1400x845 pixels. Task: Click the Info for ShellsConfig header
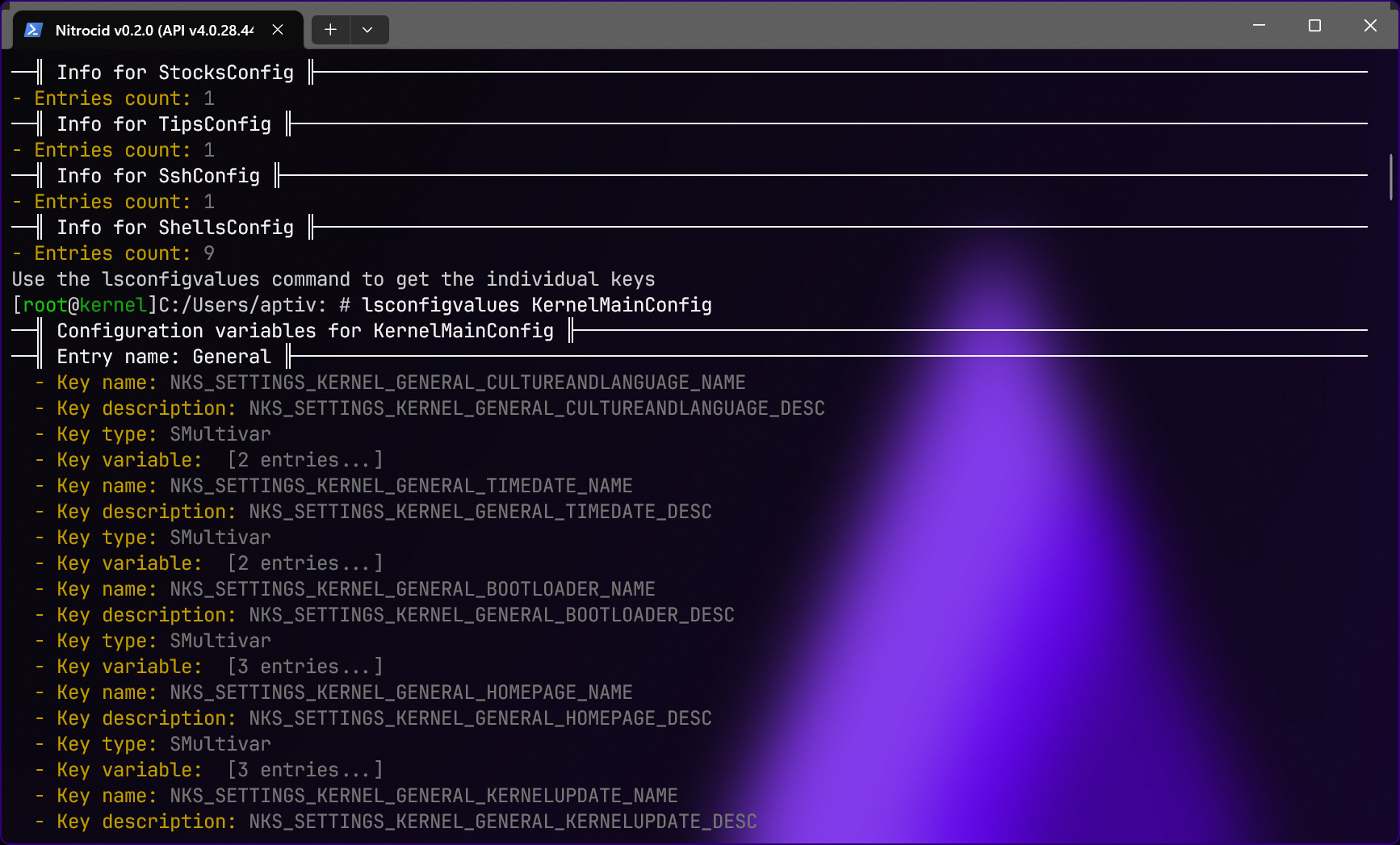[x=175, y=228]
